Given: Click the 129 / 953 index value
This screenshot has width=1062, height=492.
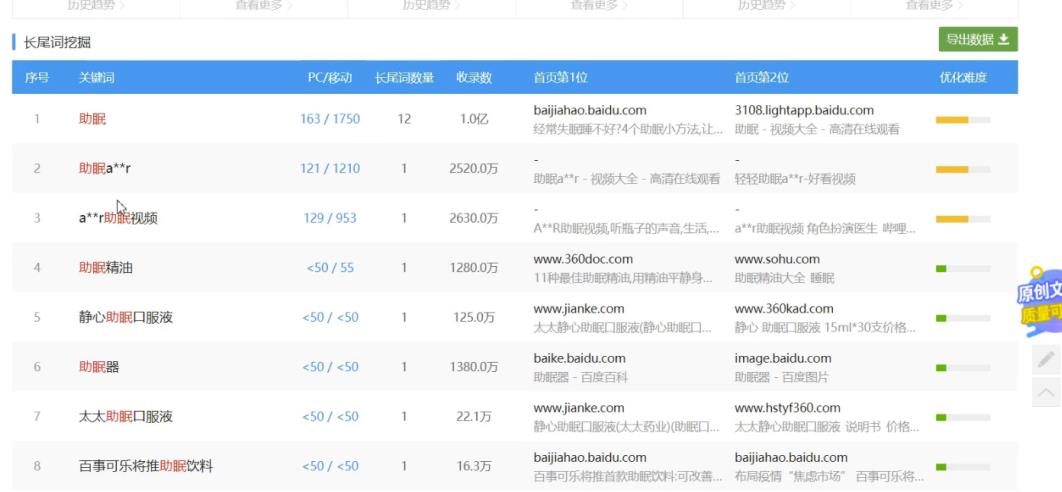Looking at the screenshot, I should (x=330, y=218).
